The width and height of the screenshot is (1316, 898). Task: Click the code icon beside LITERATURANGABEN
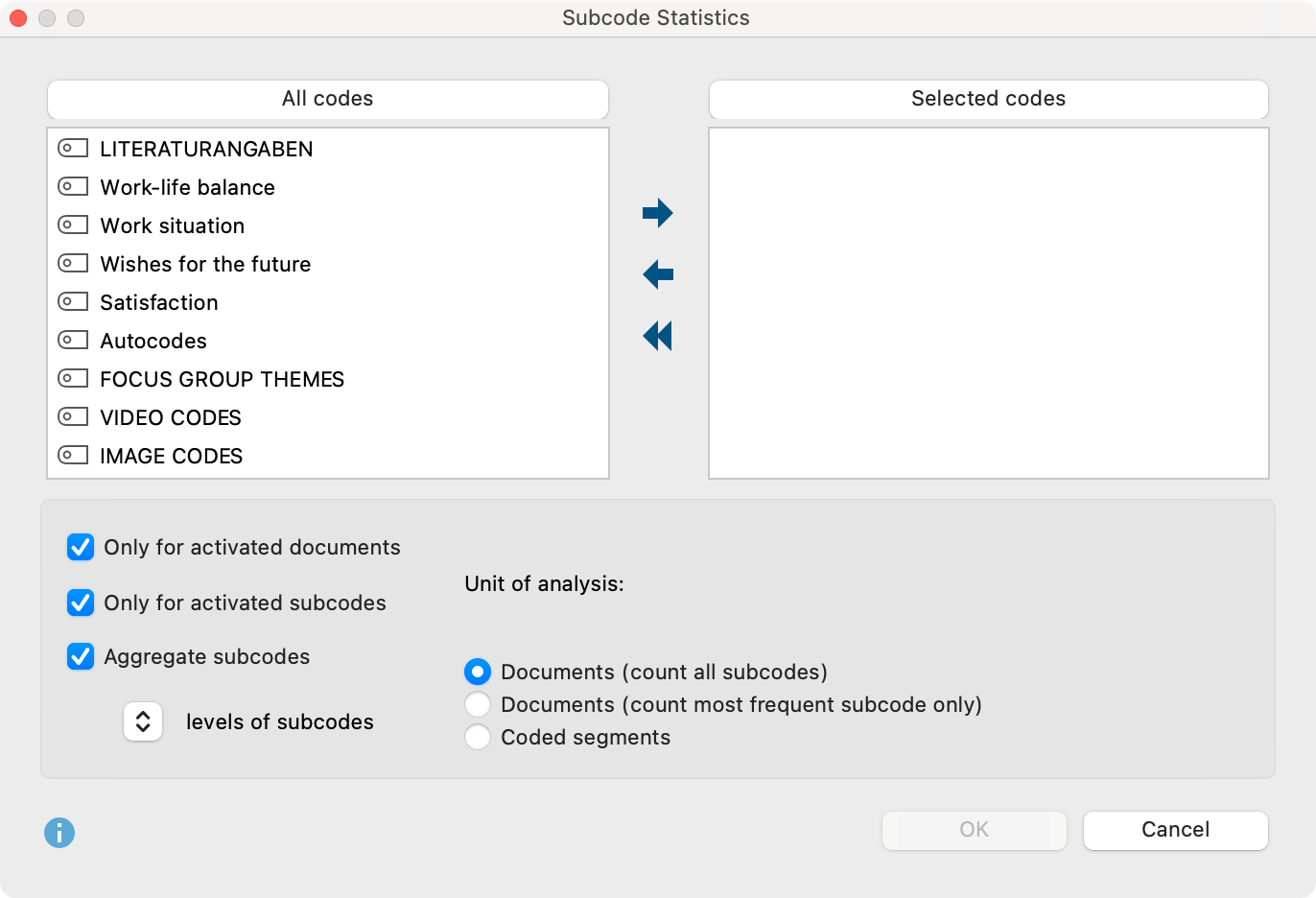click(73, 148)
